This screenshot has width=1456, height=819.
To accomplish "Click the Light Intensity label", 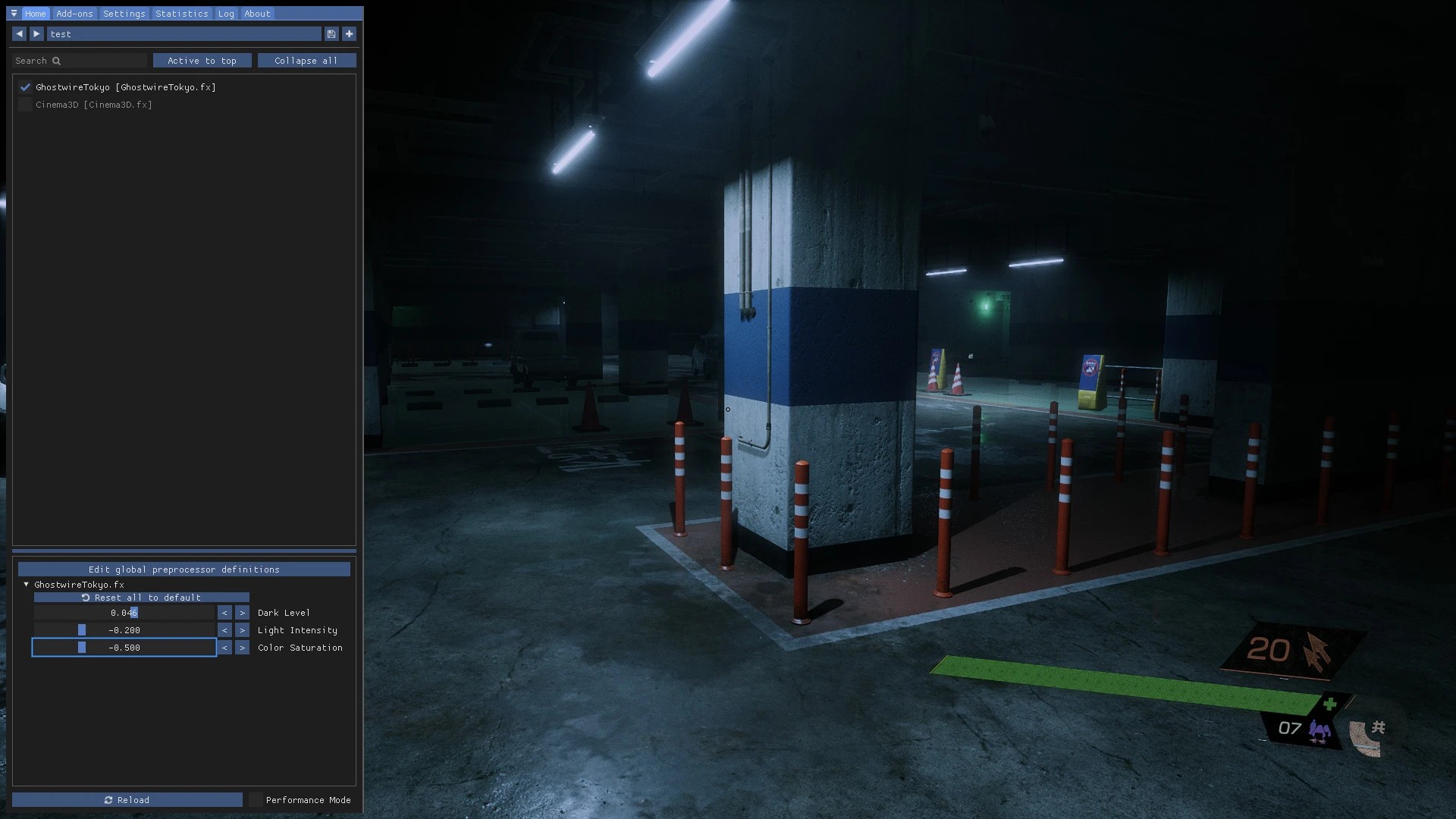I will (297, 630).
